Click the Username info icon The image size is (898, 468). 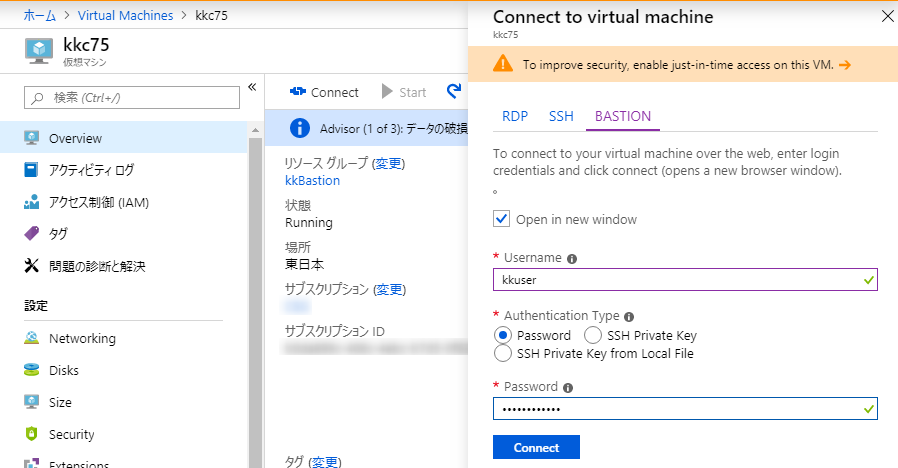(x=572, y=259)
